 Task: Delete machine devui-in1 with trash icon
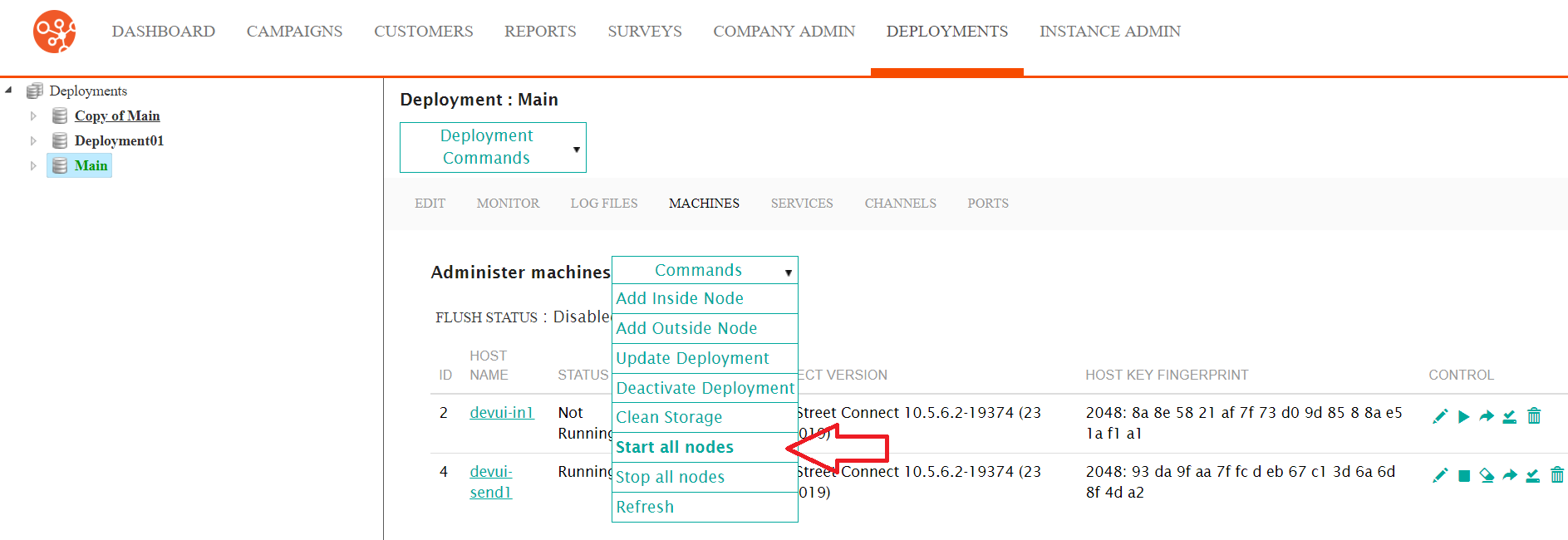point(1534,415)
